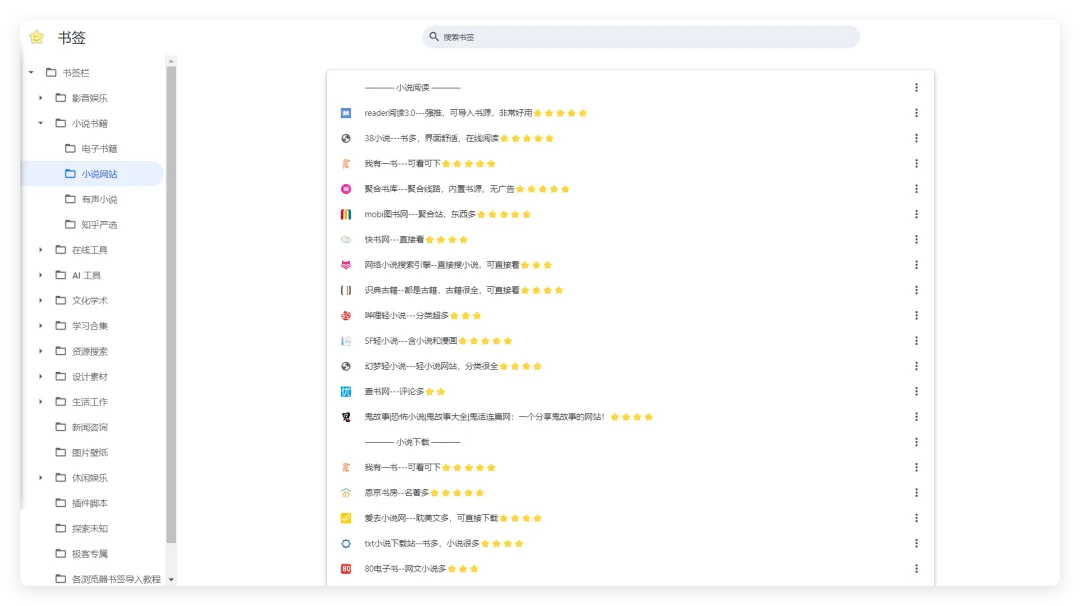Select the 有声小说 folder
Screen dimensions: 1080x606
pos(92,199)
